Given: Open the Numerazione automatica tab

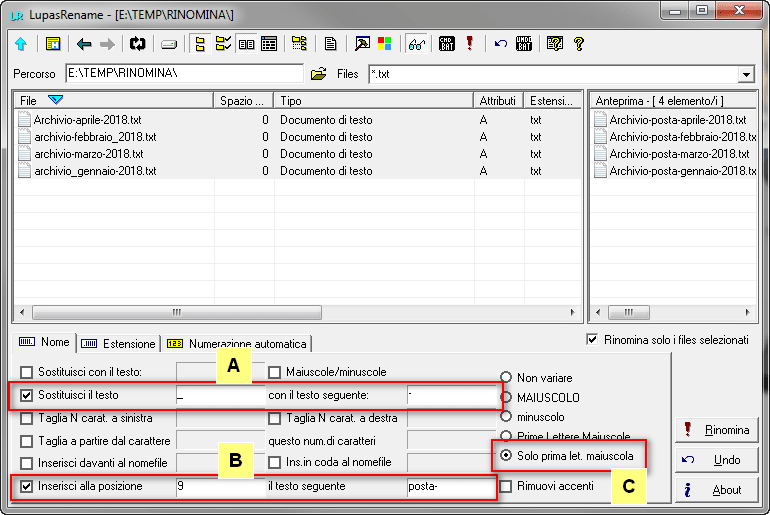Looking at the screenshot, I should coord(237,344).
